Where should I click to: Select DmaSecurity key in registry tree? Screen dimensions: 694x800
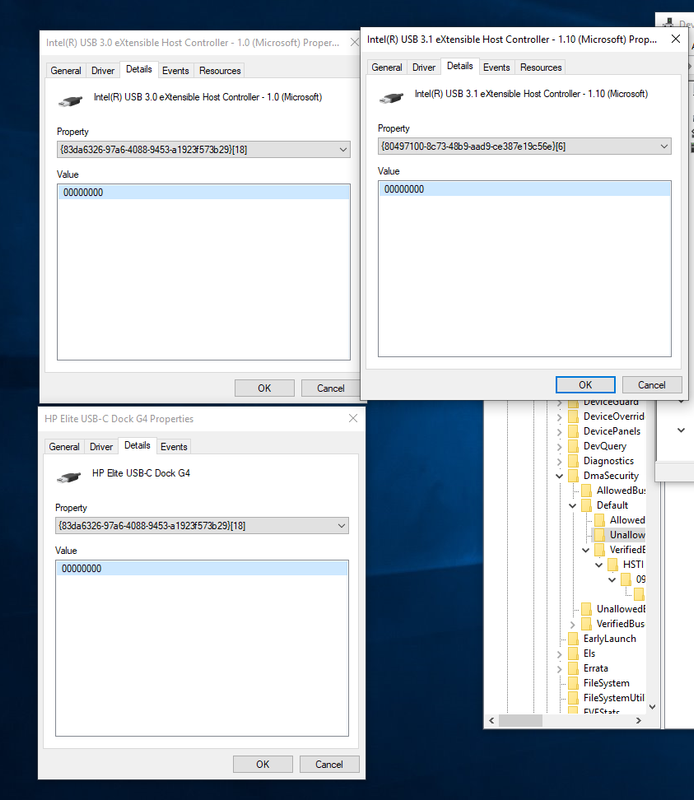[x=611, y=476]
